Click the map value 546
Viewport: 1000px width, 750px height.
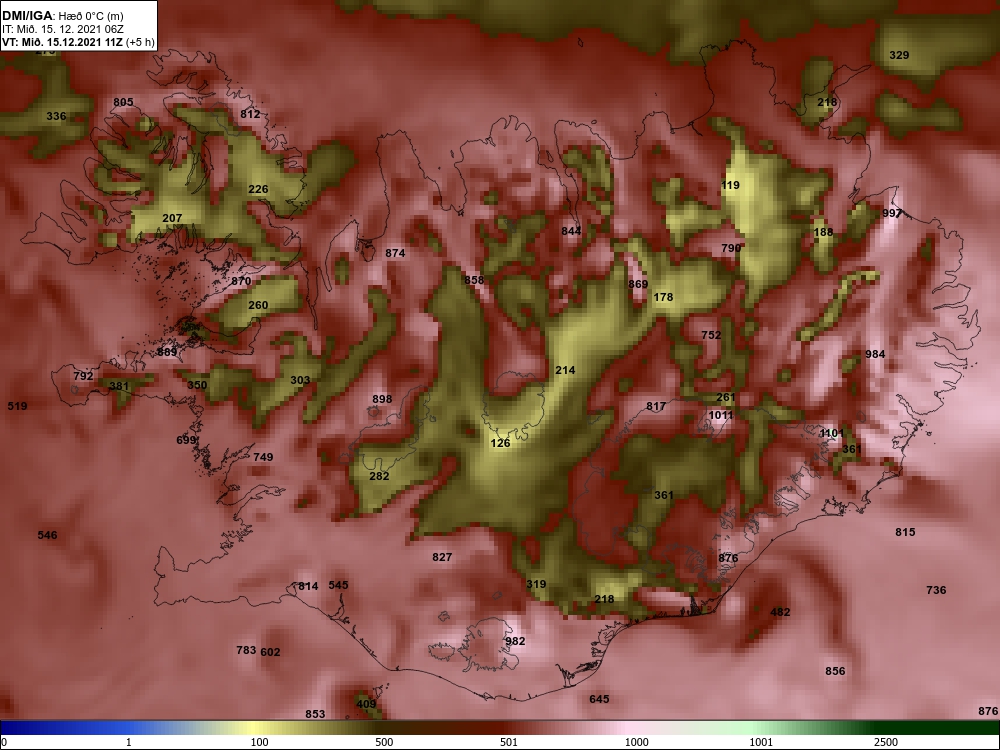coord(47,535)
